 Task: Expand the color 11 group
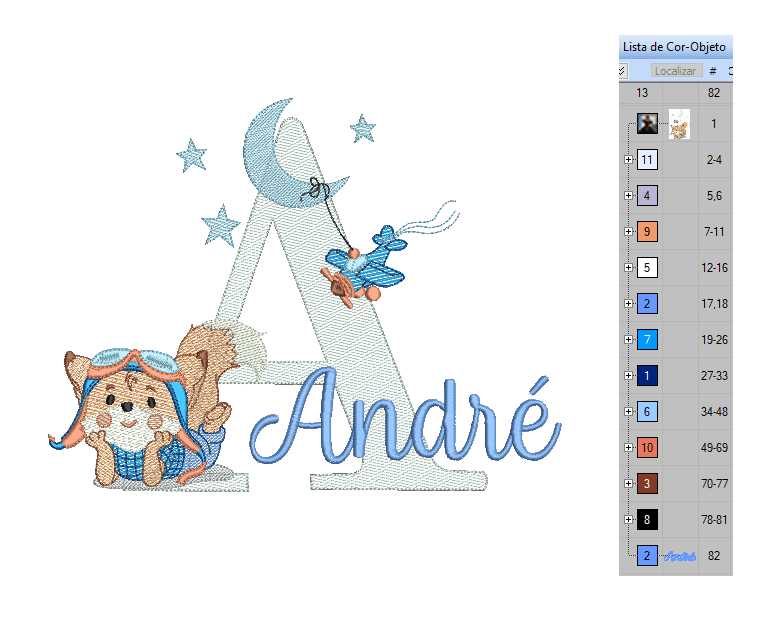(629, 160)
